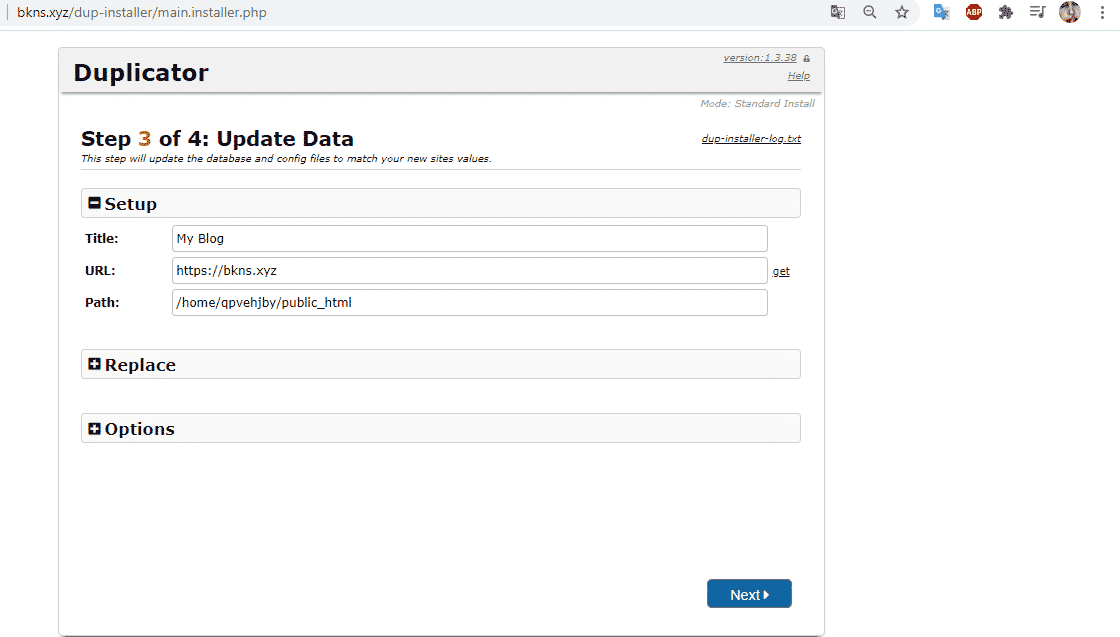Bookmark this page with the star icon
The image size is (1120, 637).
[902, 12]
